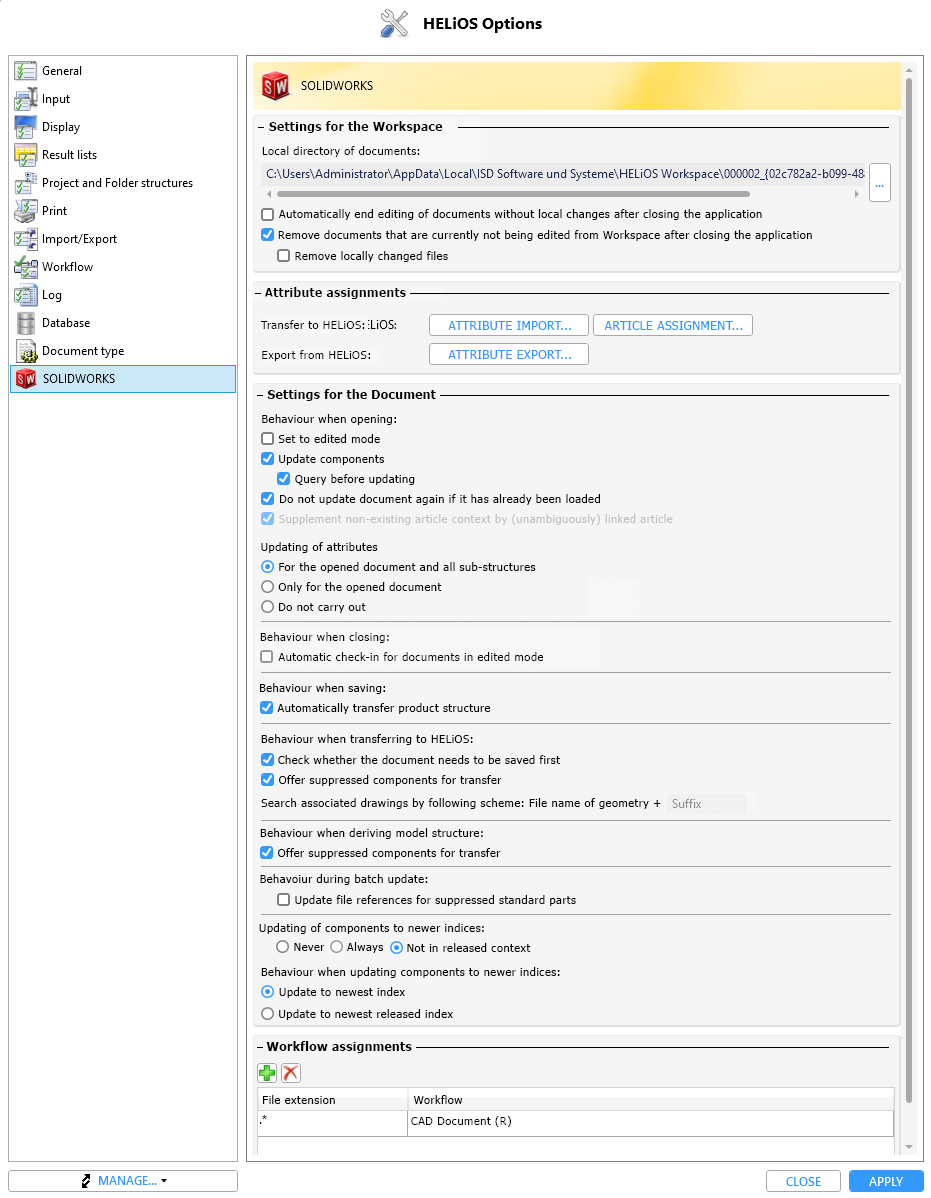Click the SOLIDWORKS logo in header banner
The height and width of the screenshot is (1198, 931).
pyautogui.click(x=275, y=86)
